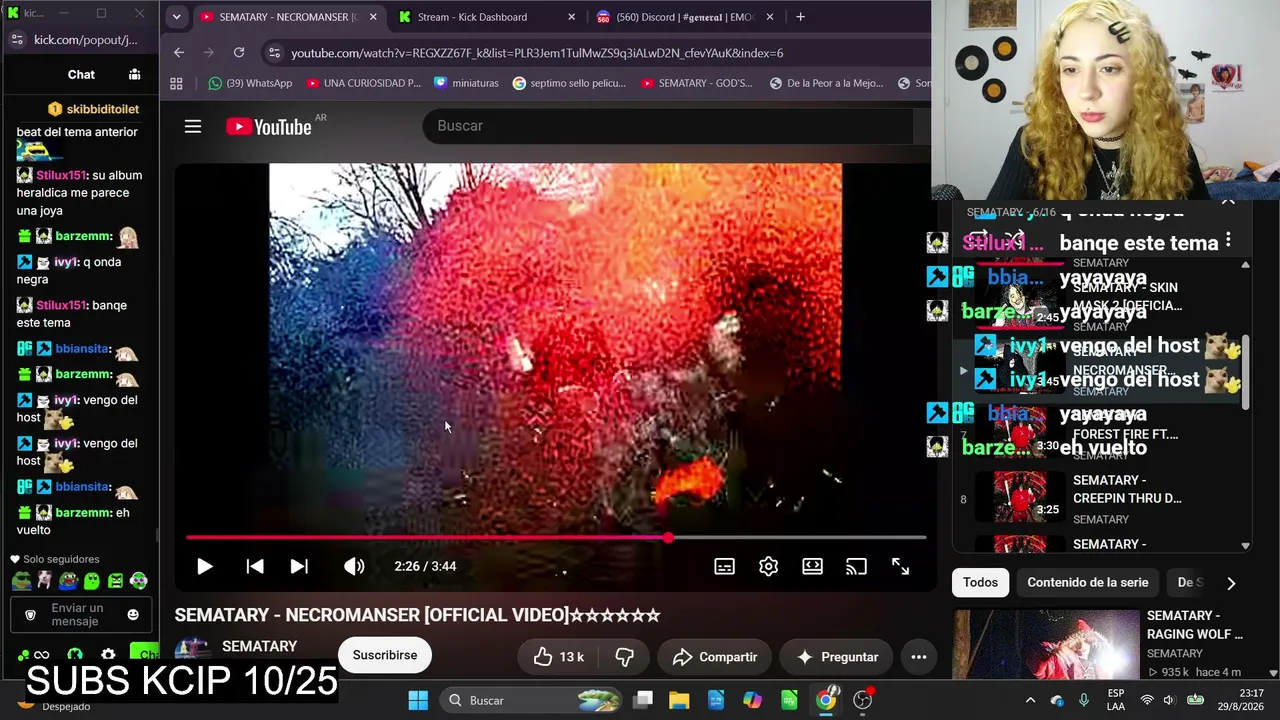
Task: Click the Compartir share button
Action: tap(715, 657)
